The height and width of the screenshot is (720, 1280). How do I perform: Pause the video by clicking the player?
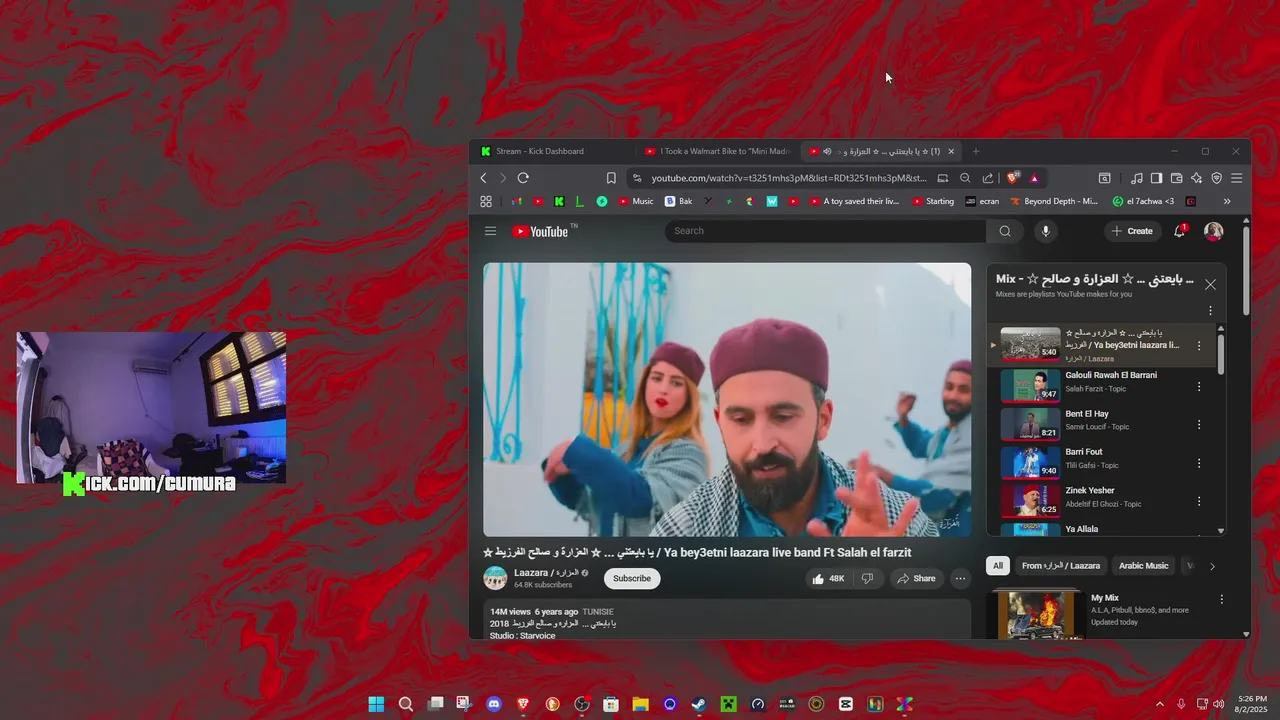tap(727, 400)
